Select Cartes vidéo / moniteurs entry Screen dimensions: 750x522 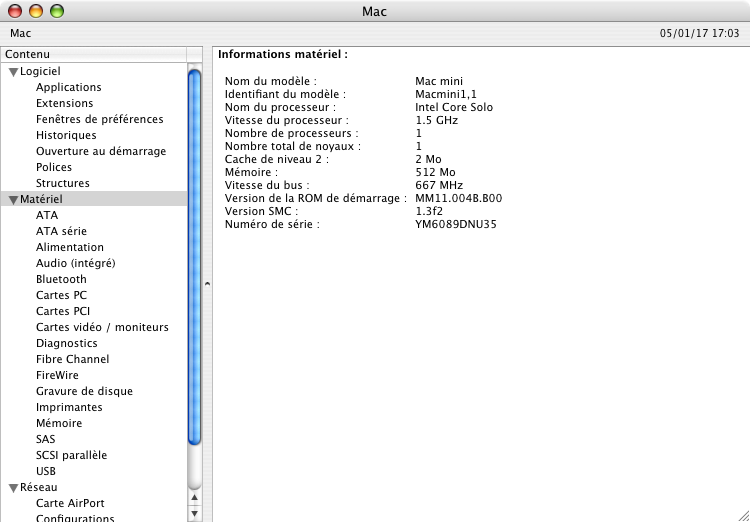pyautogui.click(x=102, y=327)
